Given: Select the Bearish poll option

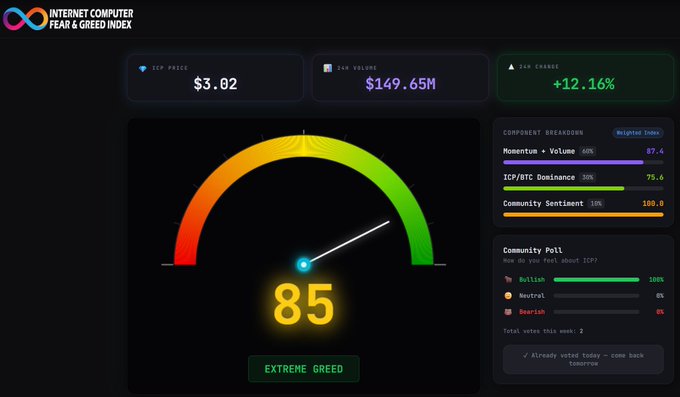Looking at the screenshot, I should tap(583, 312).
